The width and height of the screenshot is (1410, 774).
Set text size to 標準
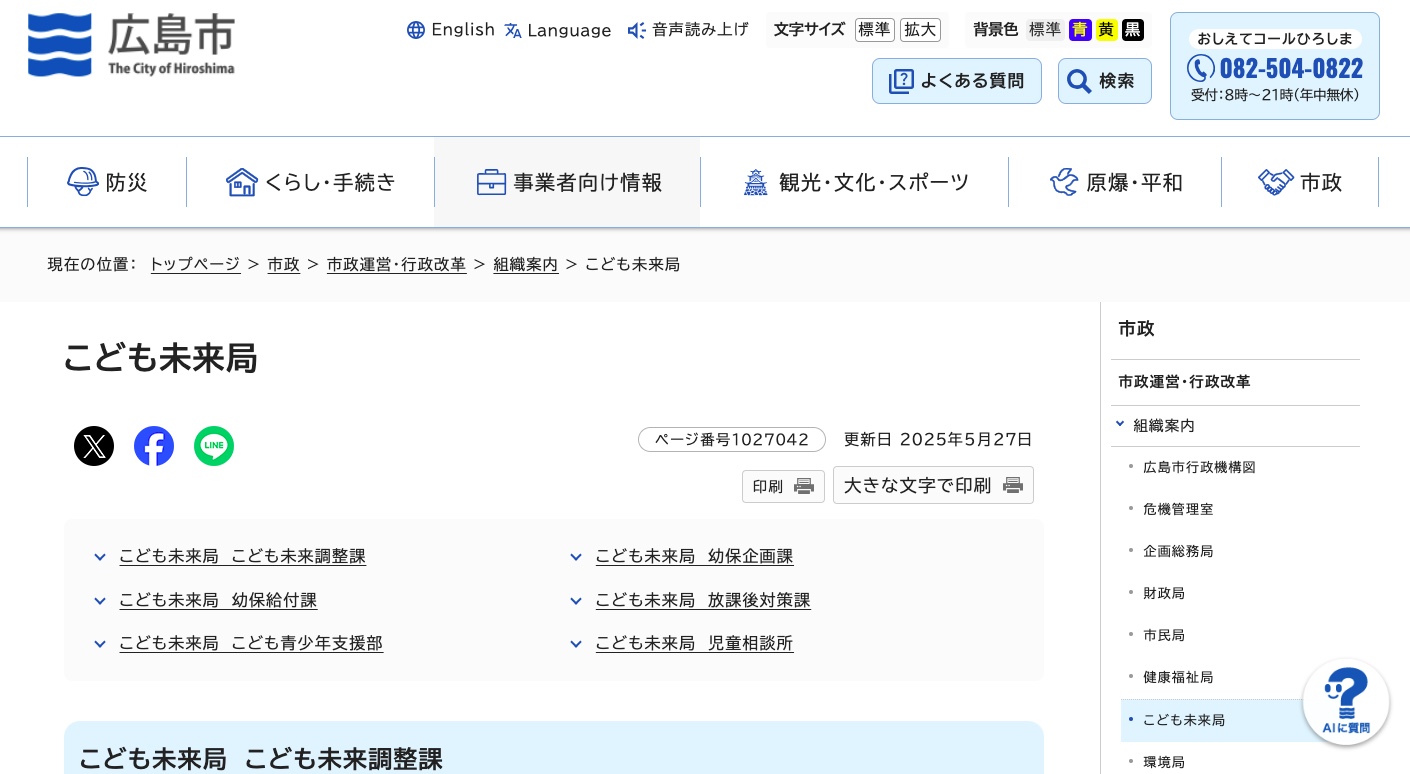874,30
